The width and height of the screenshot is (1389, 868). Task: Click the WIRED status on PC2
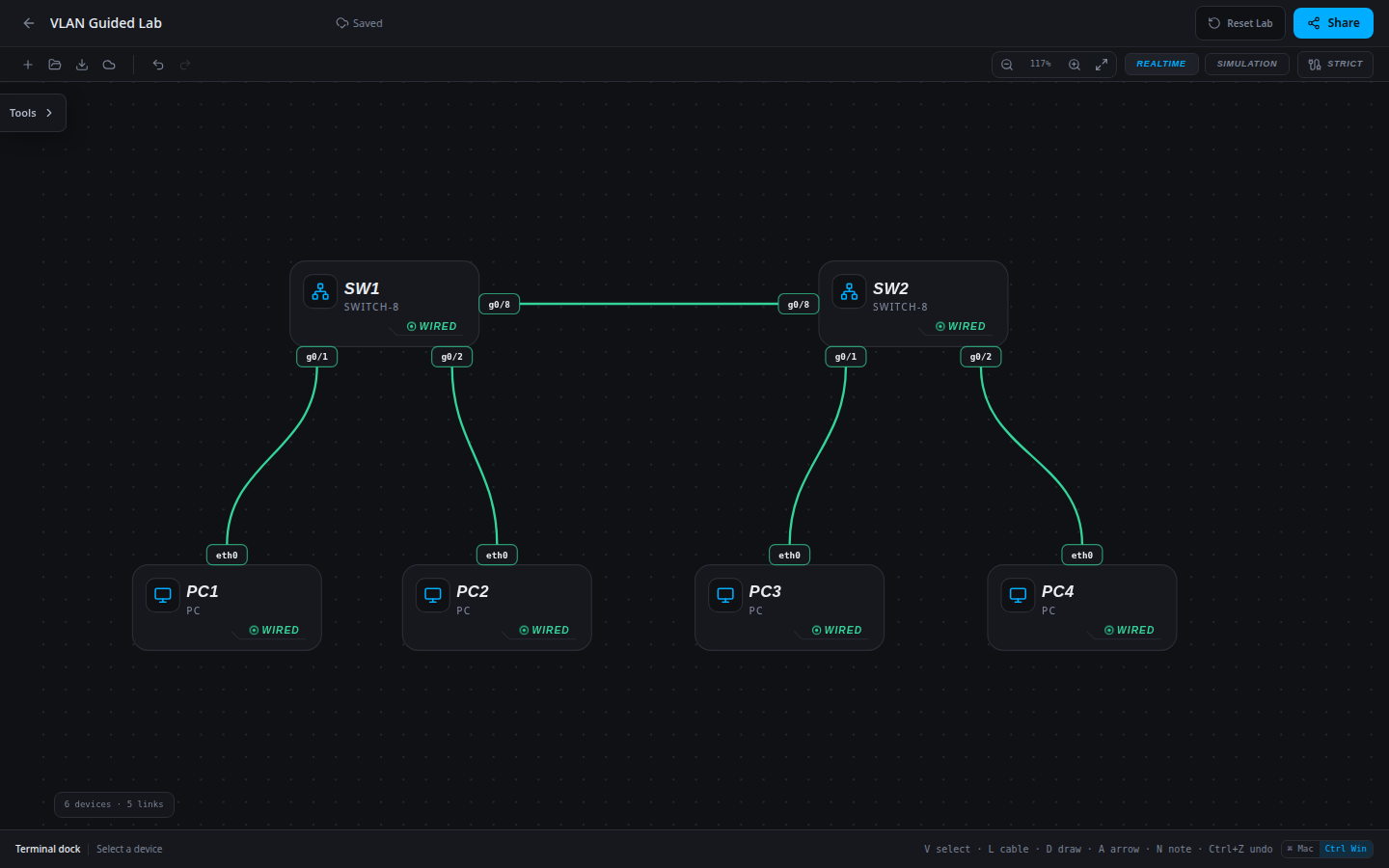point(544,631)
